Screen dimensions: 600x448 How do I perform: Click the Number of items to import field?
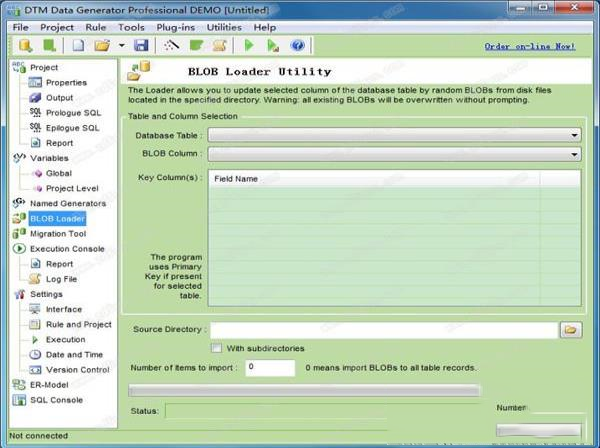click(x=270, y=368)
